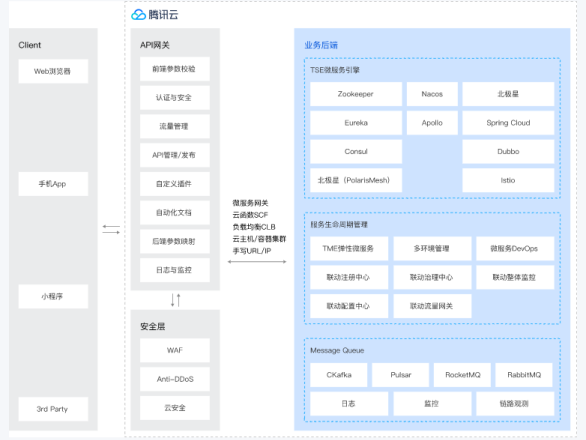The width and height of the screenshot is (586, 440).
Task: Select the 联动配置中心 box
Action: click(x=349, y=306)
